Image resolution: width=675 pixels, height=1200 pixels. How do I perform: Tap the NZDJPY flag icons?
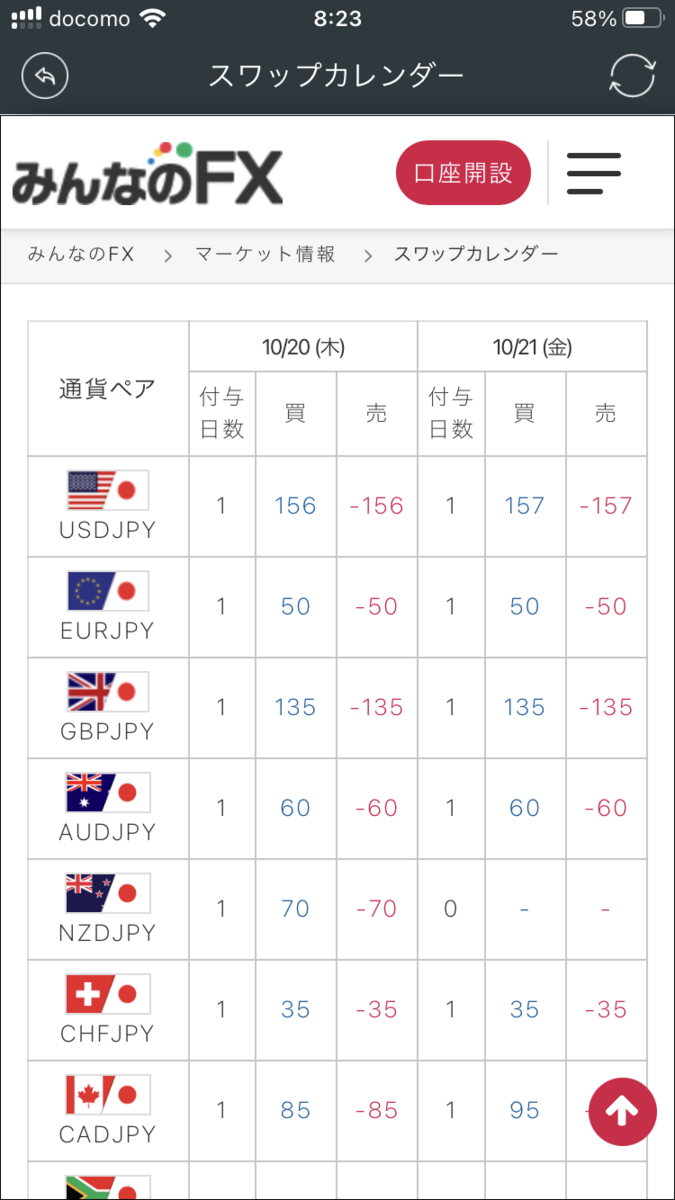click(107, 891)
